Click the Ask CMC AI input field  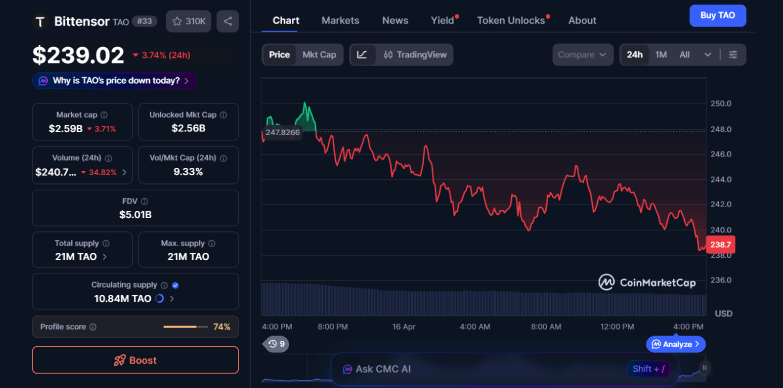coord(504,370)
